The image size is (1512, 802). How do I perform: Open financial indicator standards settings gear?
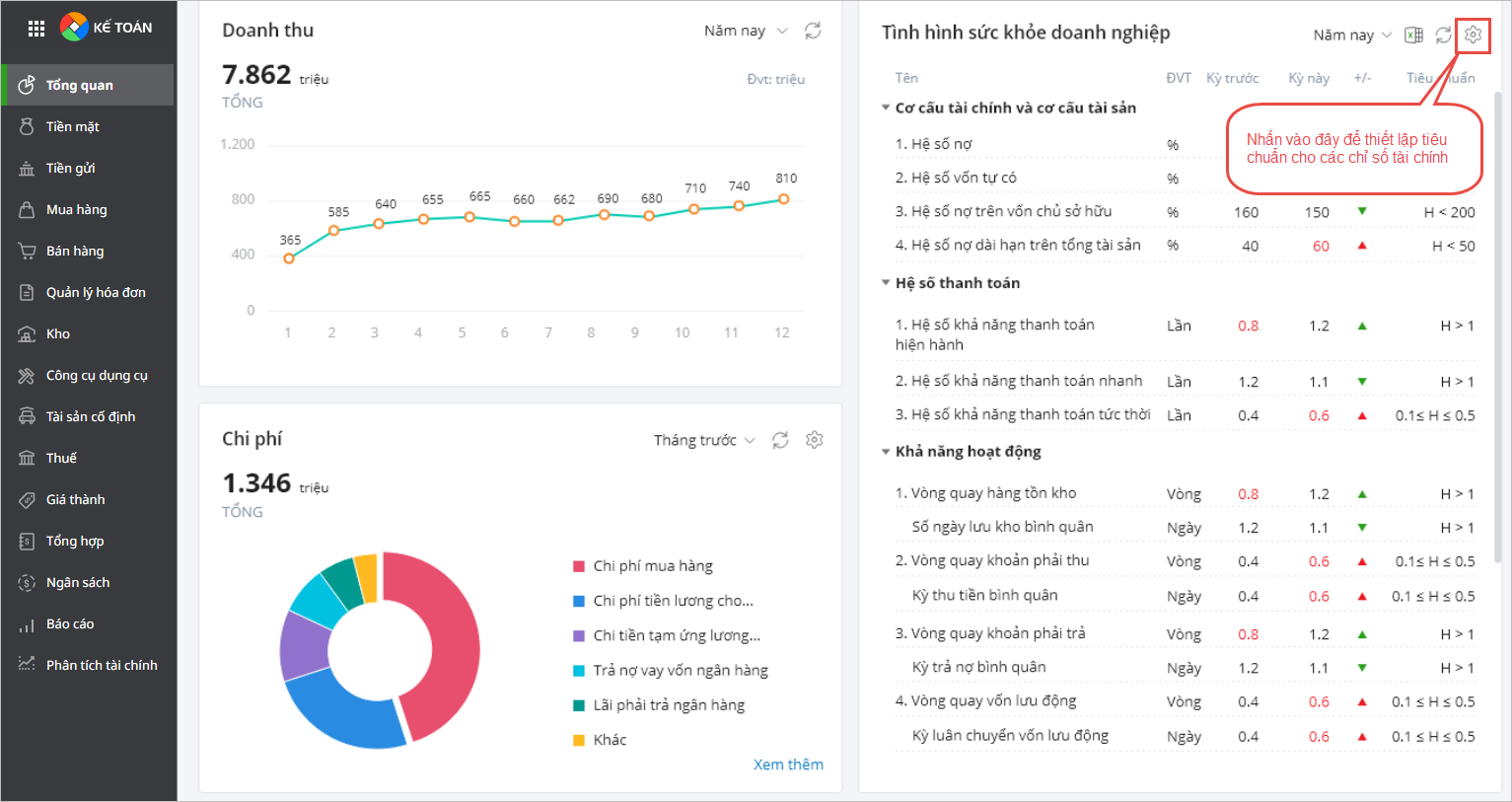pos(1473,35)
